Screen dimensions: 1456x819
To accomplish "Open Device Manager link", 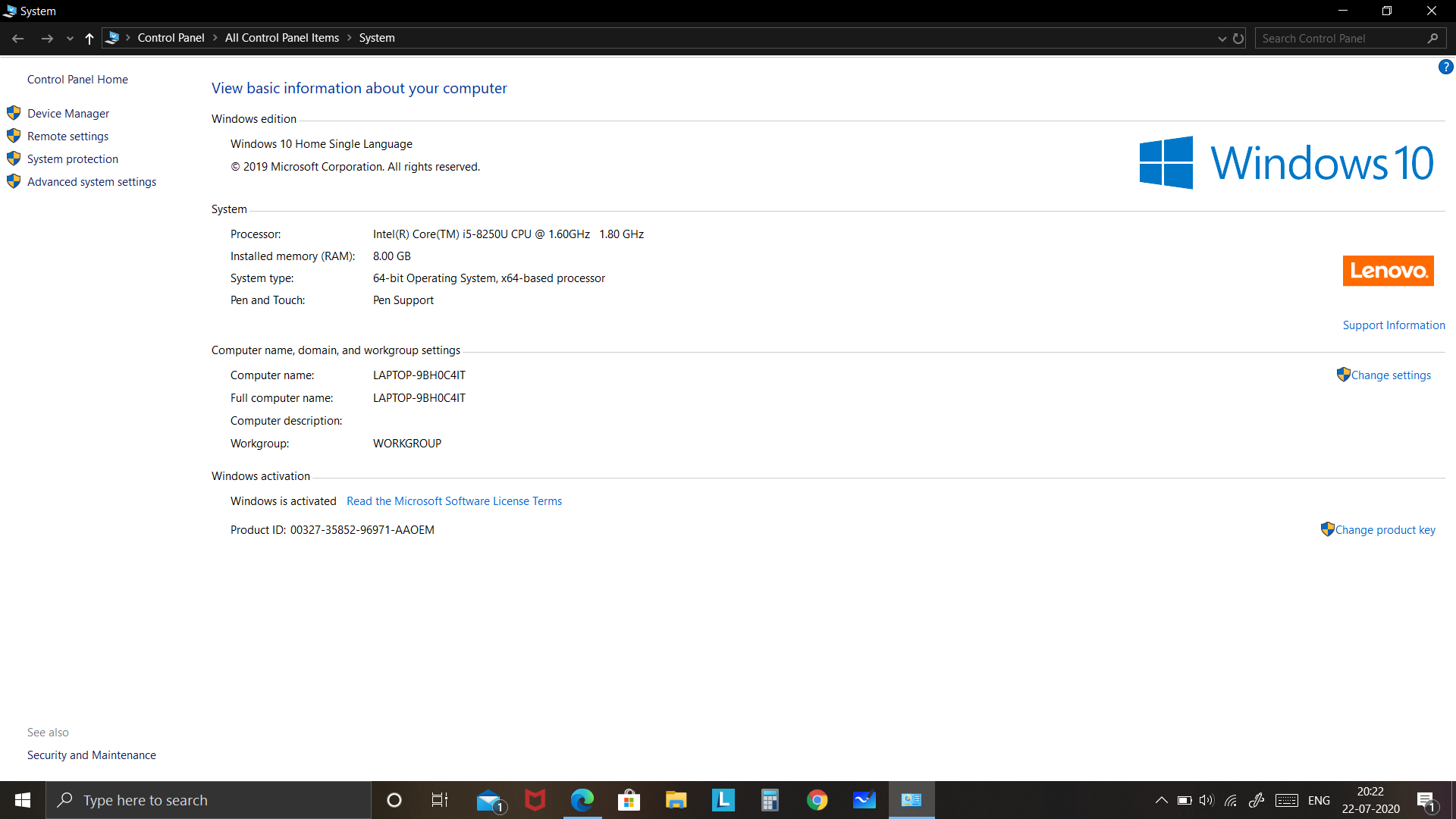I will click(x=68, y=114).
